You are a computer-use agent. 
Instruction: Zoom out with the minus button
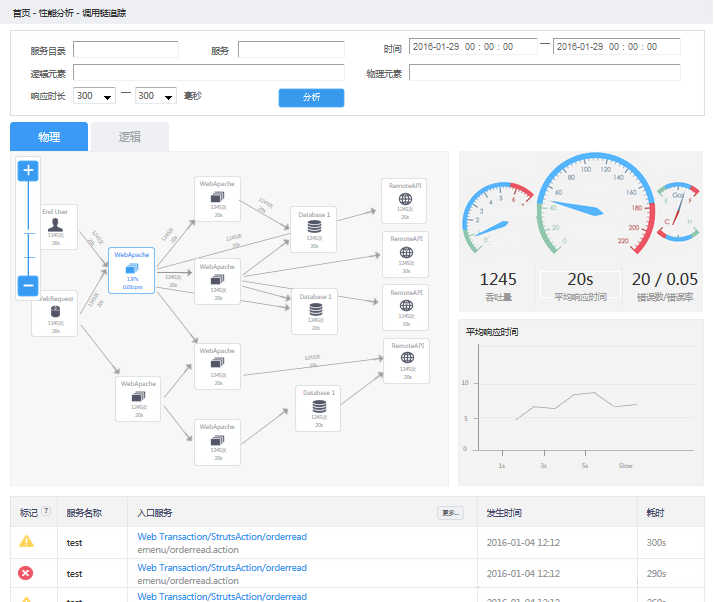(x=28, y=286)
